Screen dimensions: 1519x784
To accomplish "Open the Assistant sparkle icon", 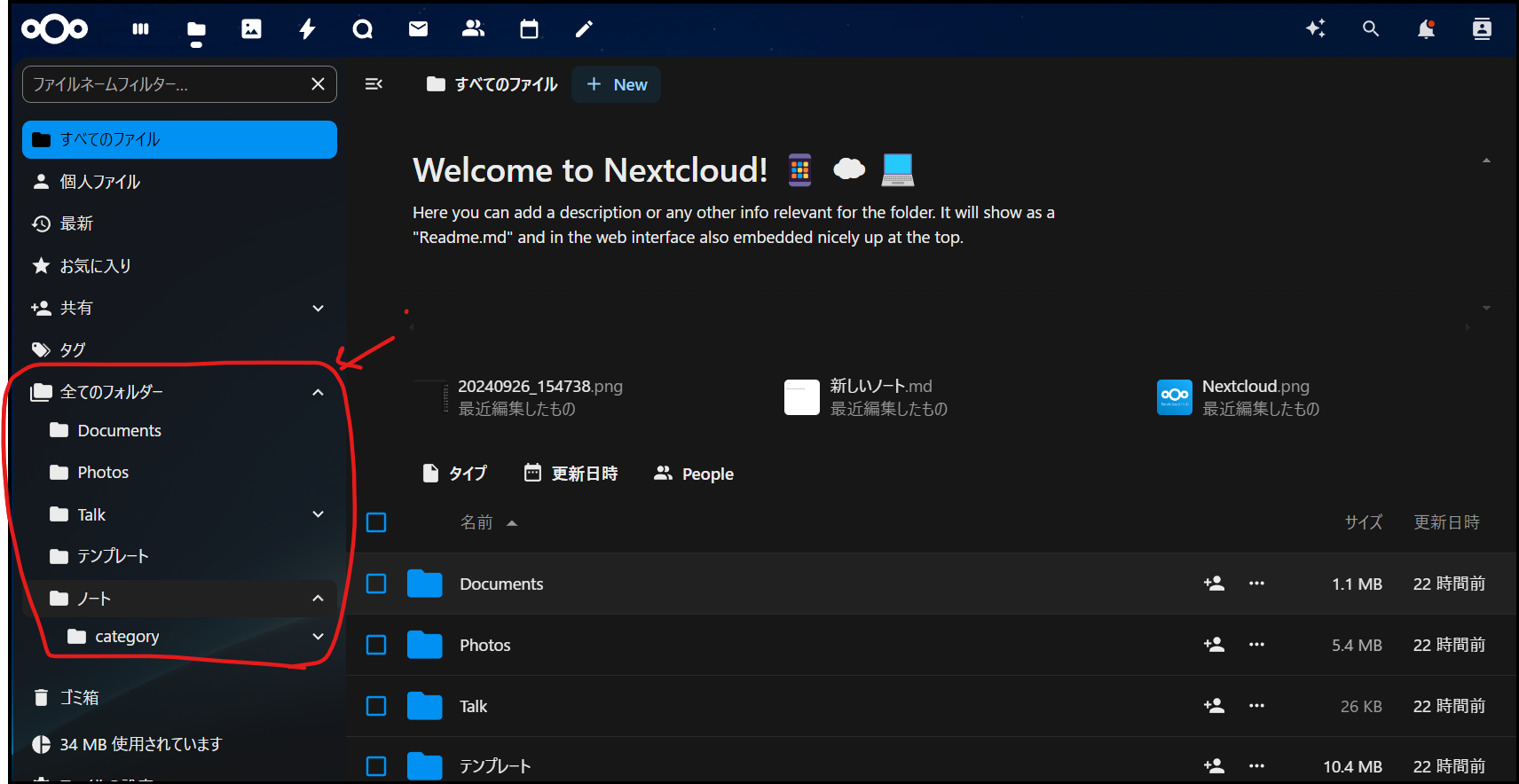I will [1316, 29].
